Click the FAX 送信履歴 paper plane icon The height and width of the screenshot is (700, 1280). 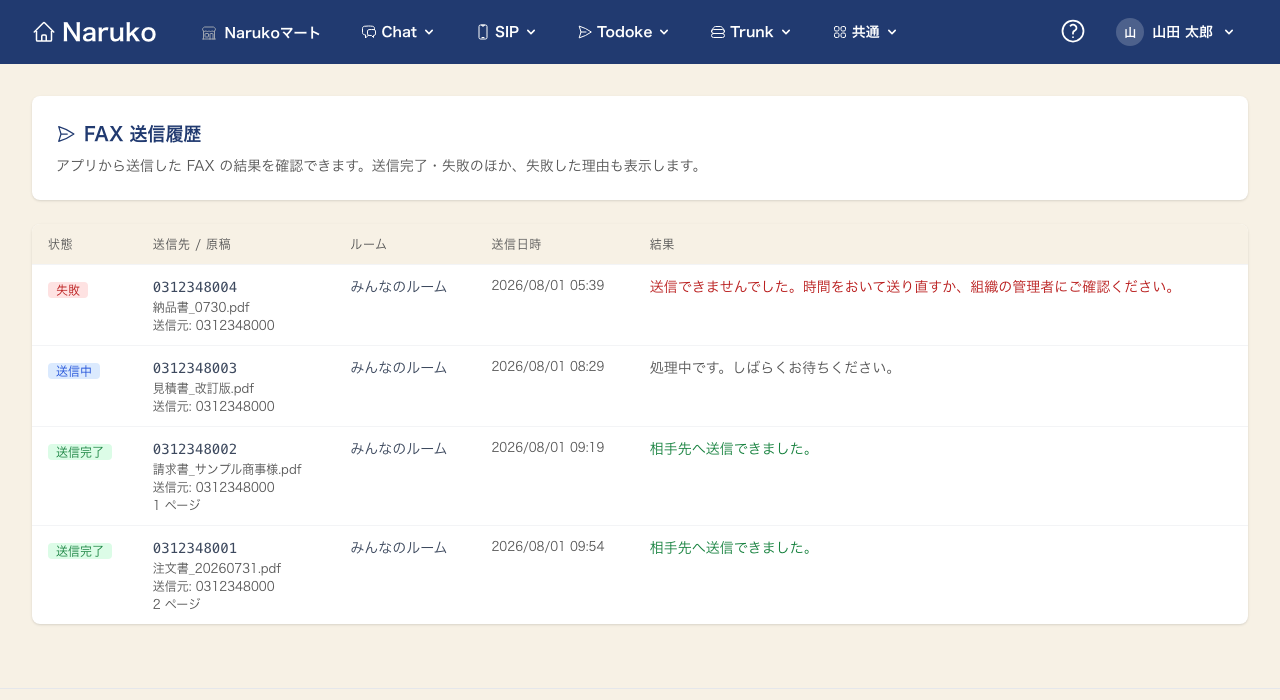tap(66, 134)
